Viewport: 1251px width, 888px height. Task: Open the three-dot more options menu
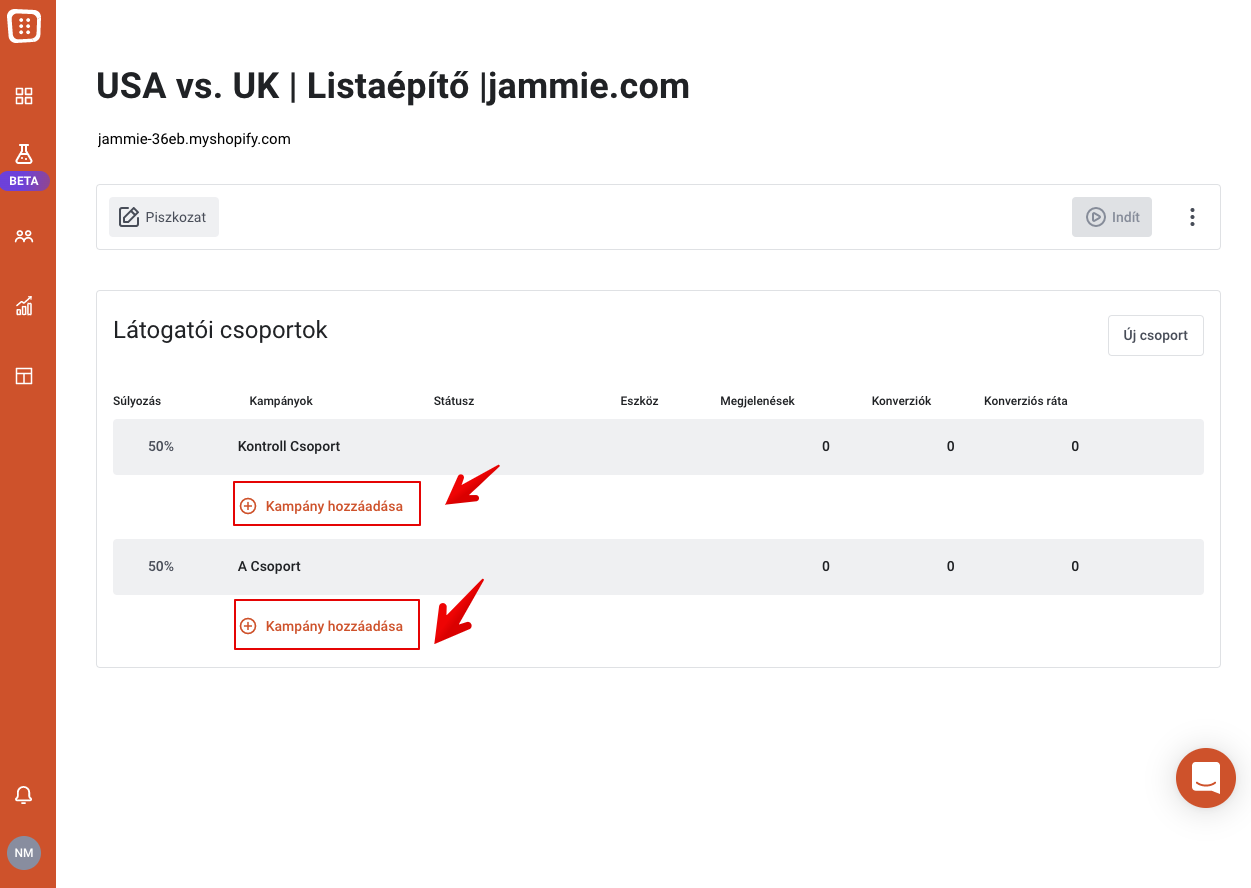(x=1192, y=217)
